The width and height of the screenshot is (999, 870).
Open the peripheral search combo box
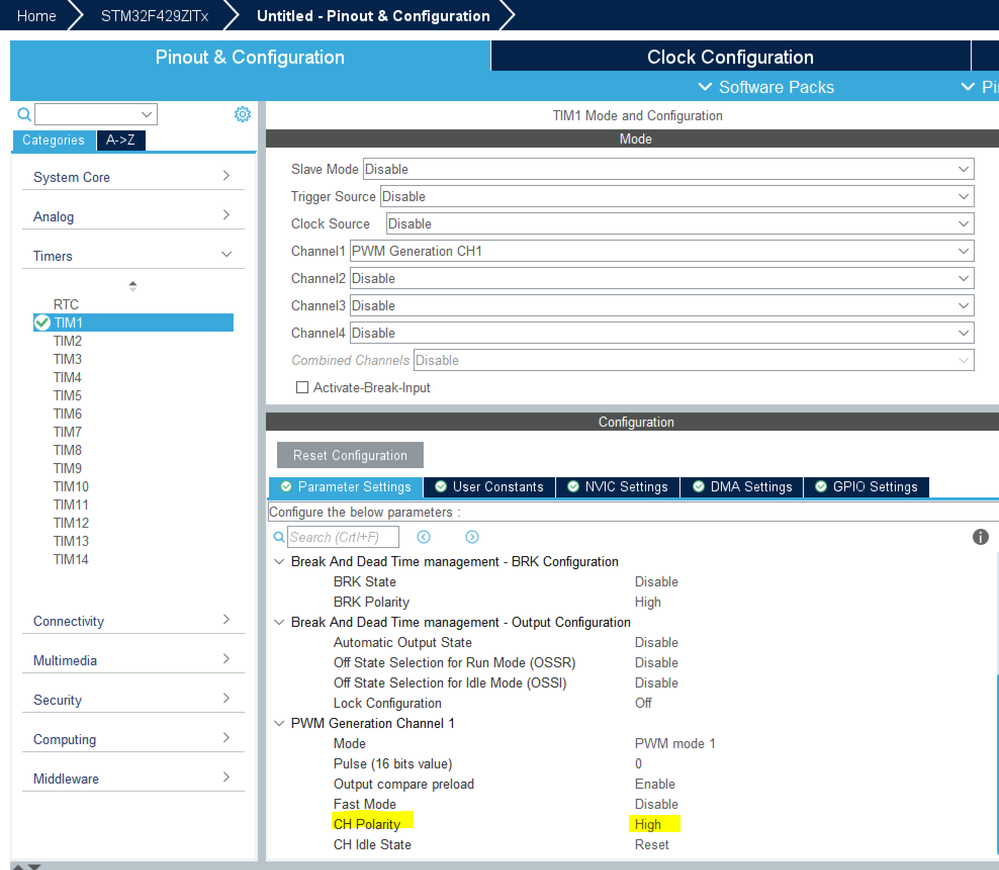click(x=96, y=114)
